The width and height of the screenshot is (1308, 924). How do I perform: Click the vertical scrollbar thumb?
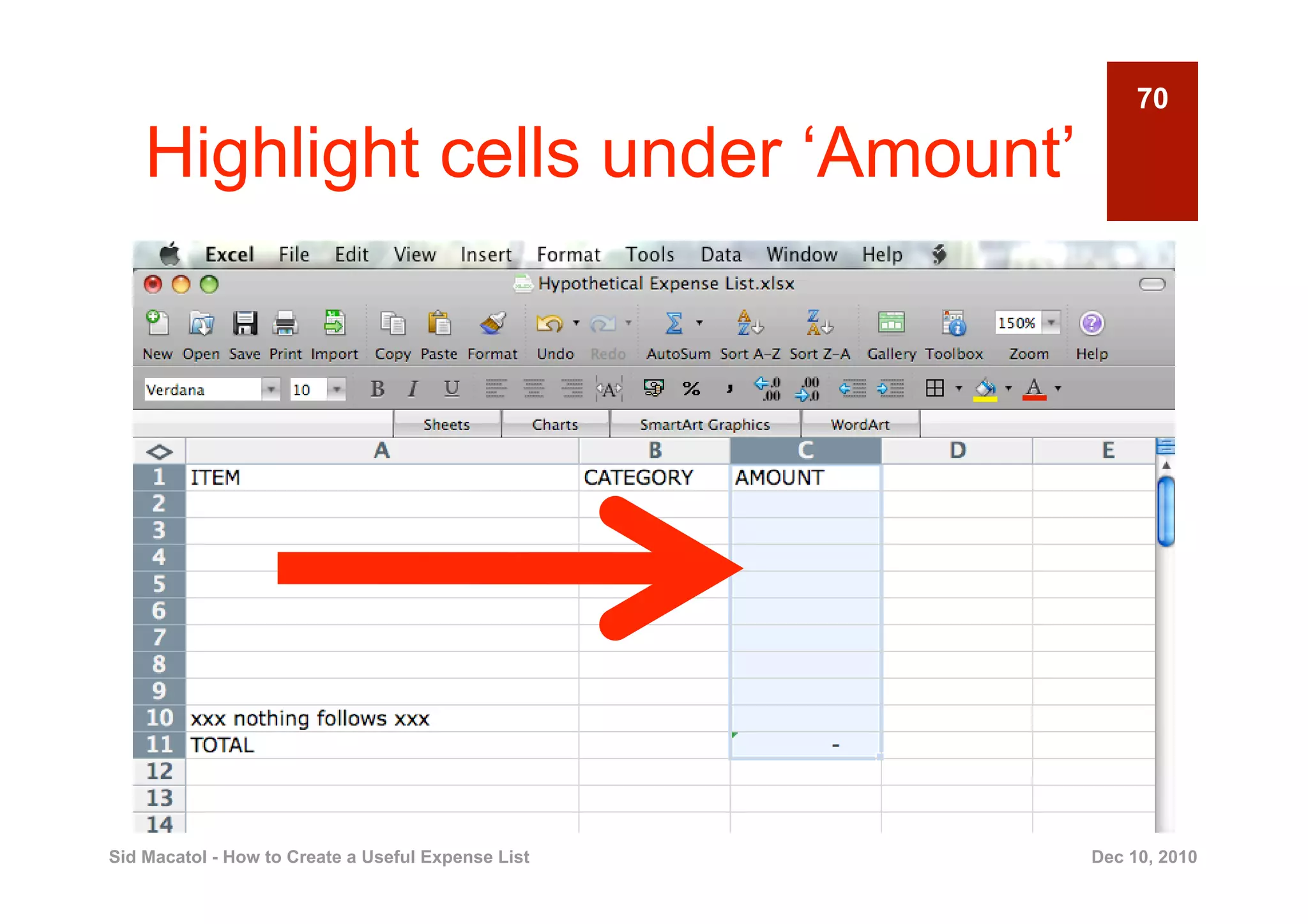(1166, 511)
